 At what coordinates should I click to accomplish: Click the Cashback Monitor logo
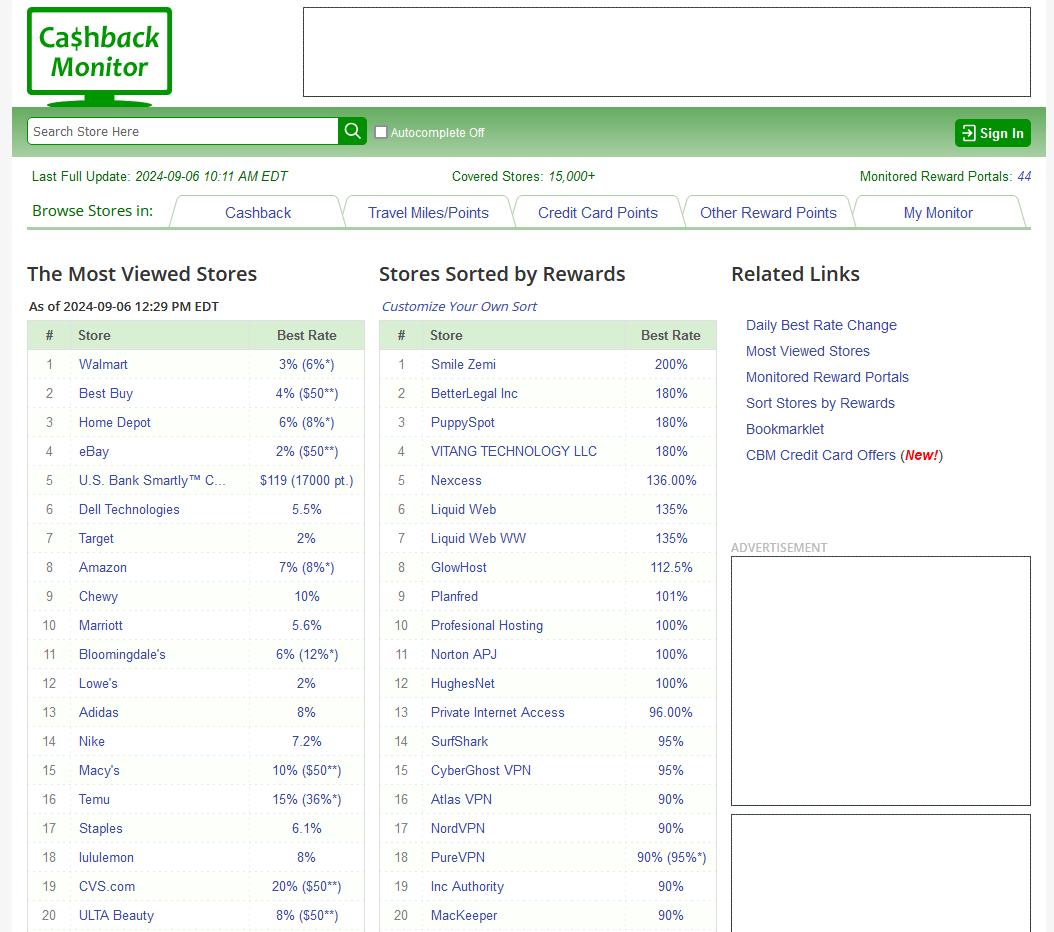99,54
